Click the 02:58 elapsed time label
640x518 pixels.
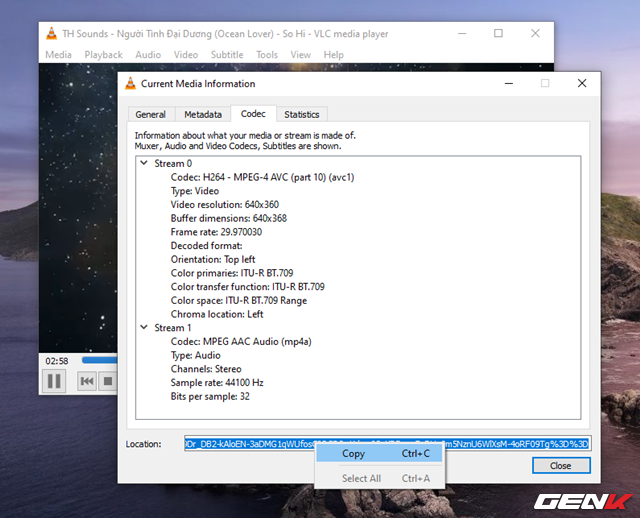click(x=57, y=361)
